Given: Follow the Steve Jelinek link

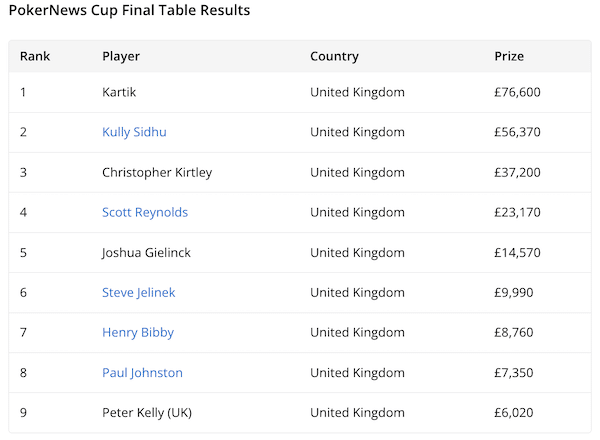Looking at the screenshot, I should (140, 292).
